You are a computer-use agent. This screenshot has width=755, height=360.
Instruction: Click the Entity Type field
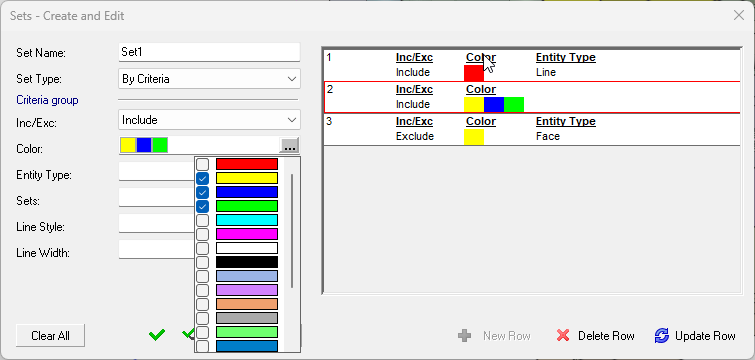pyautogui.click(x=156, y=172)
